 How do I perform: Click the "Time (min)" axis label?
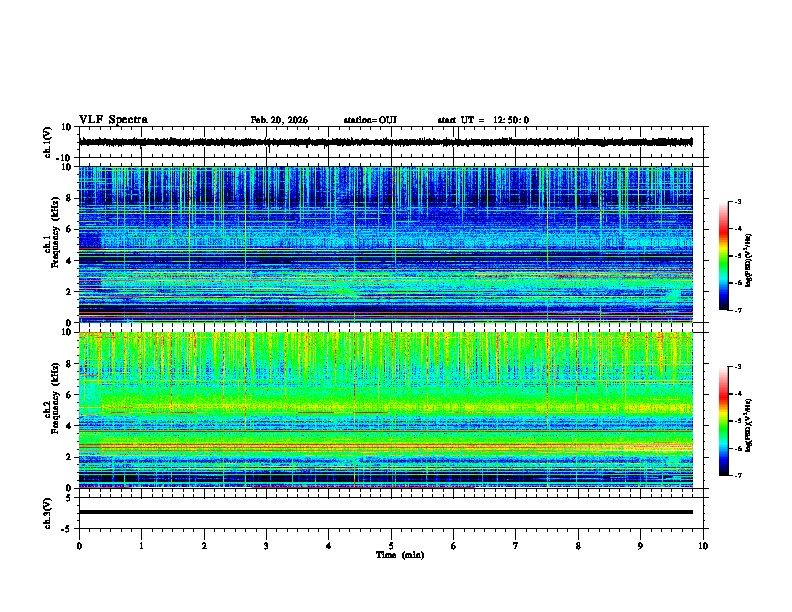click(x=400, y=555)
